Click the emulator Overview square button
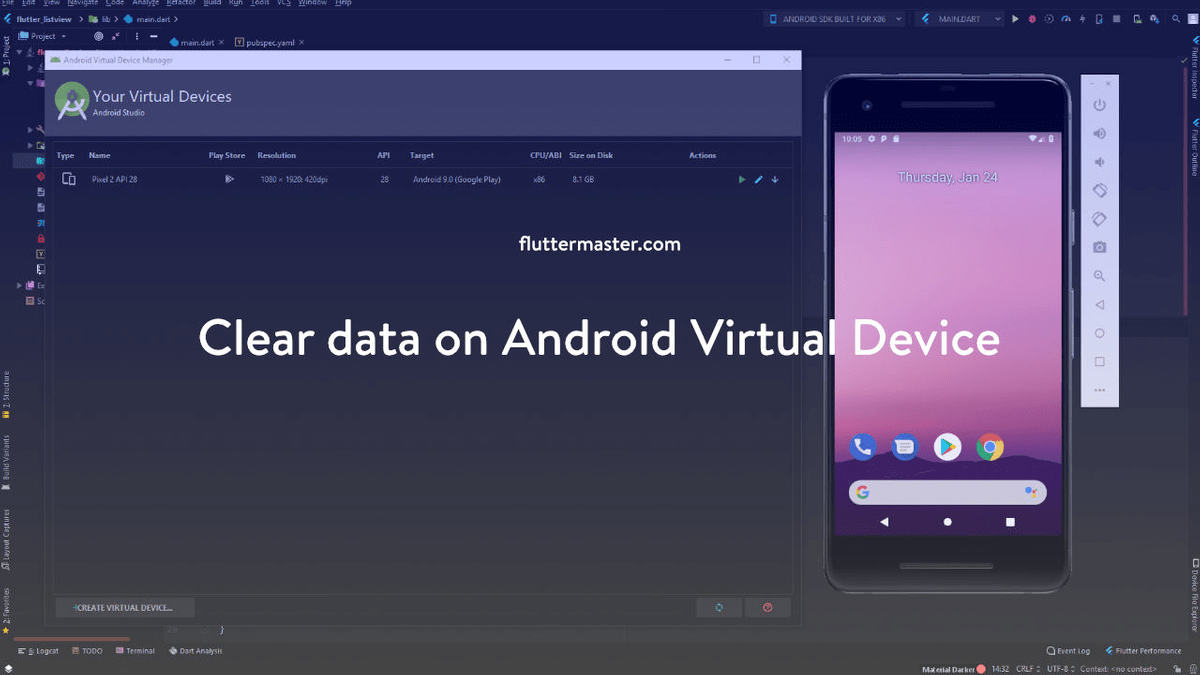The width and height of the screenshot is (1200, 675). pos(1100,361)
